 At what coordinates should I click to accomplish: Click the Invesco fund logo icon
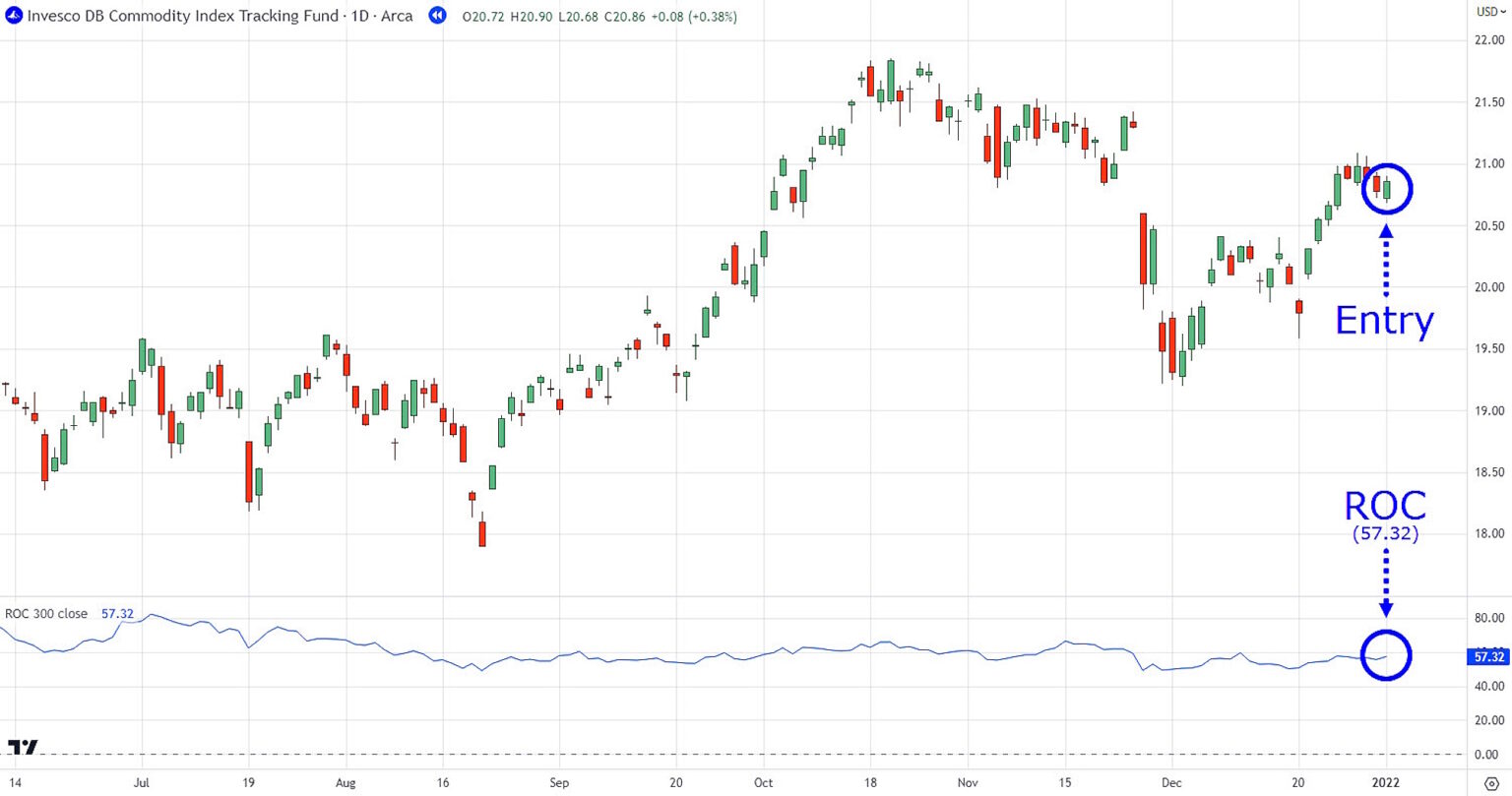click(14, 16)
